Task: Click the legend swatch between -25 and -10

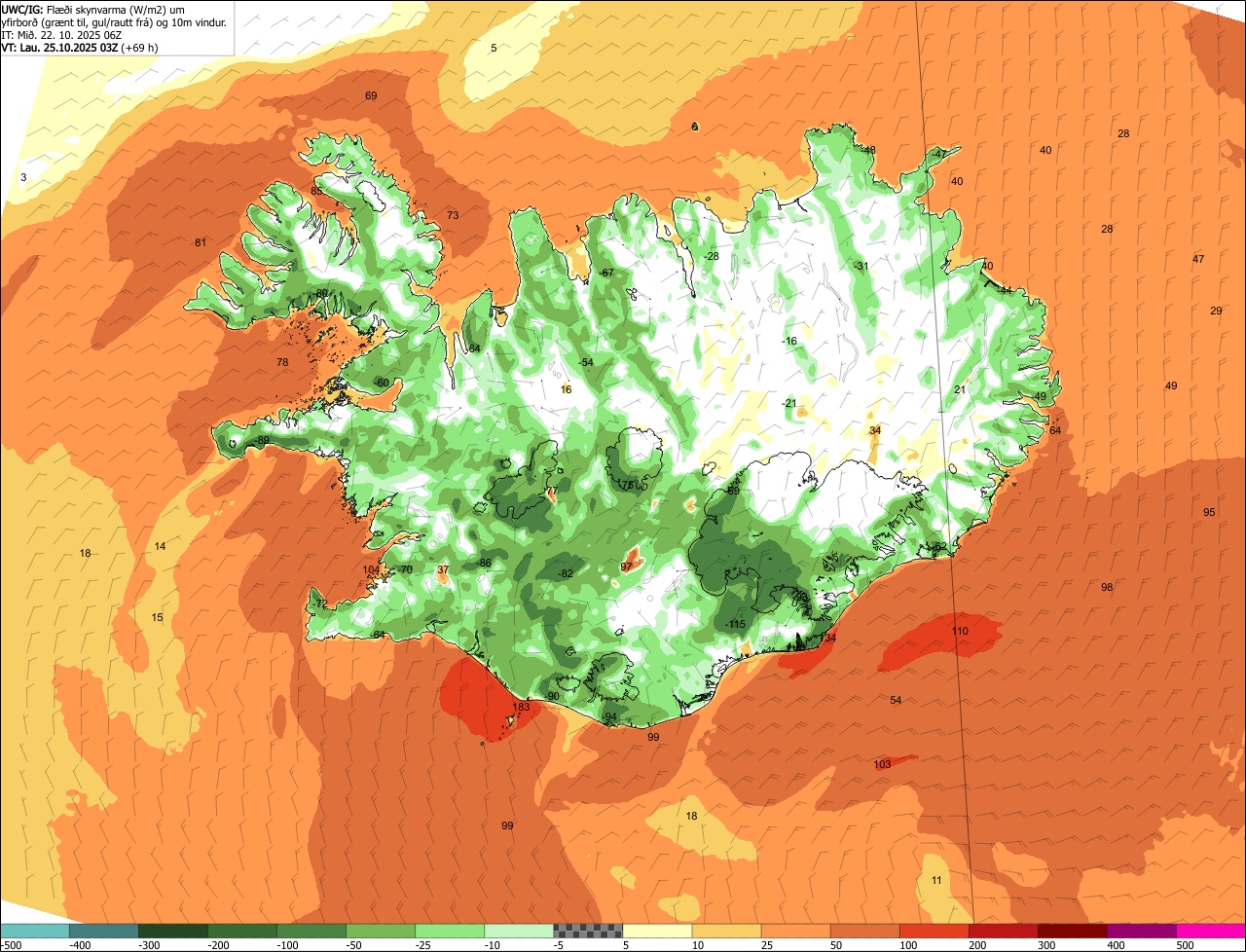Action: coord(449,930)
